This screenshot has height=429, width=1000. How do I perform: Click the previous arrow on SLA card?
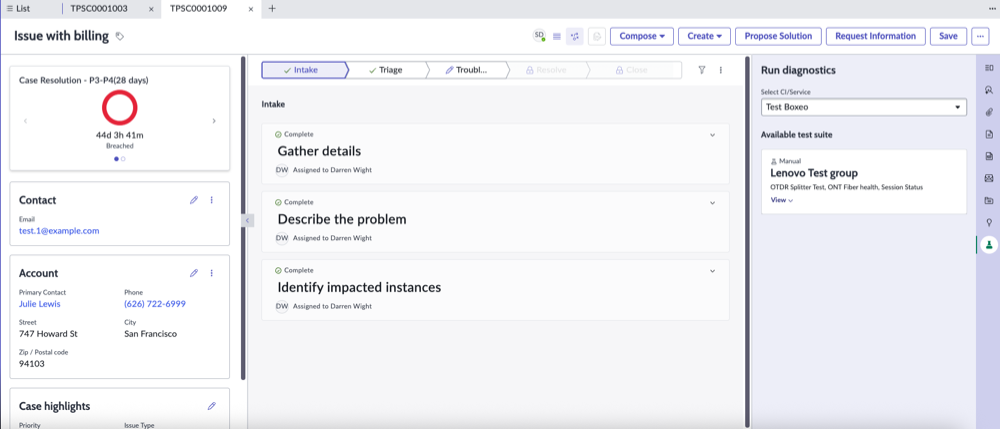click(26, 120)
